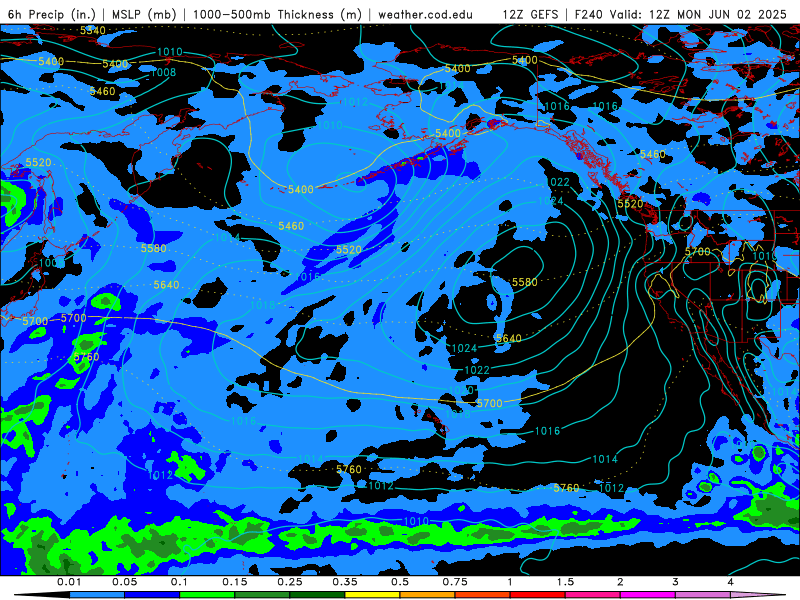Click the 1020 pressure contour label
Image resolution: width=800 pixels, height=600 pixels.
(461, 390)
